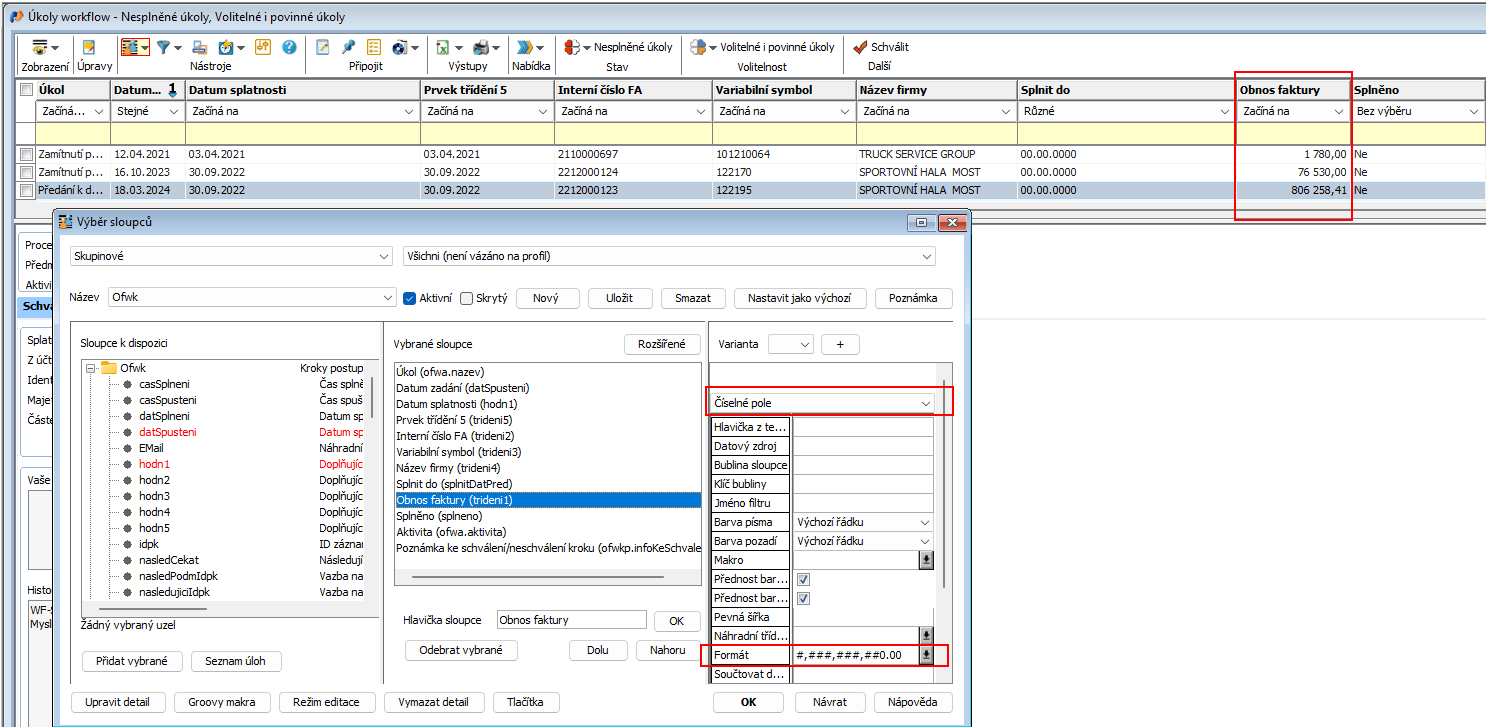Viewport: 1486px width, 727px height.
Task: Tick the checkbox for the TRUCK SERVICE GROUP row
Action: tap(26, 154)
